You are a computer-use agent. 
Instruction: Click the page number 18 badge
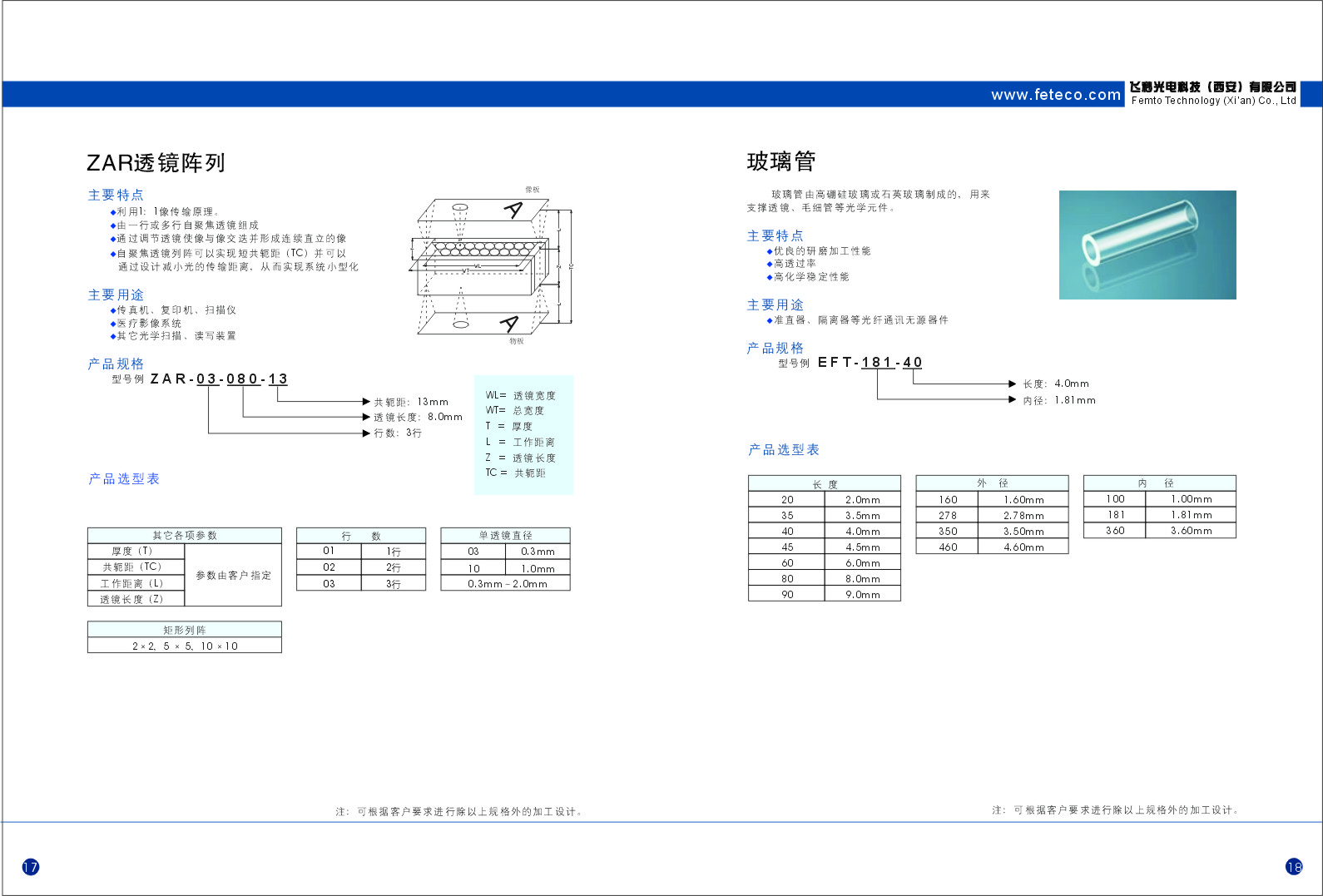1294,867
